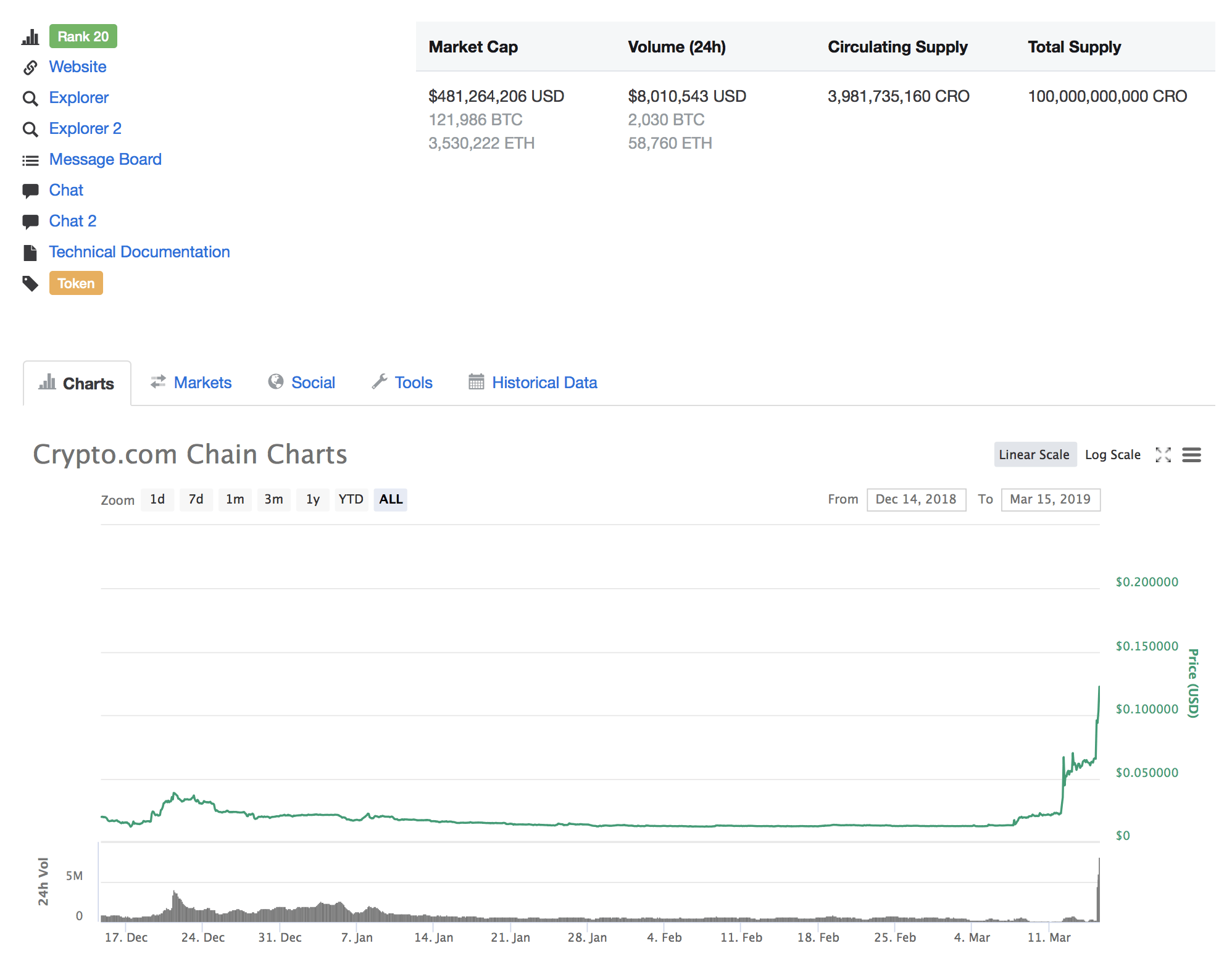
Task: Click the fullscreen expand chart icon
Action: (1163, 455)
